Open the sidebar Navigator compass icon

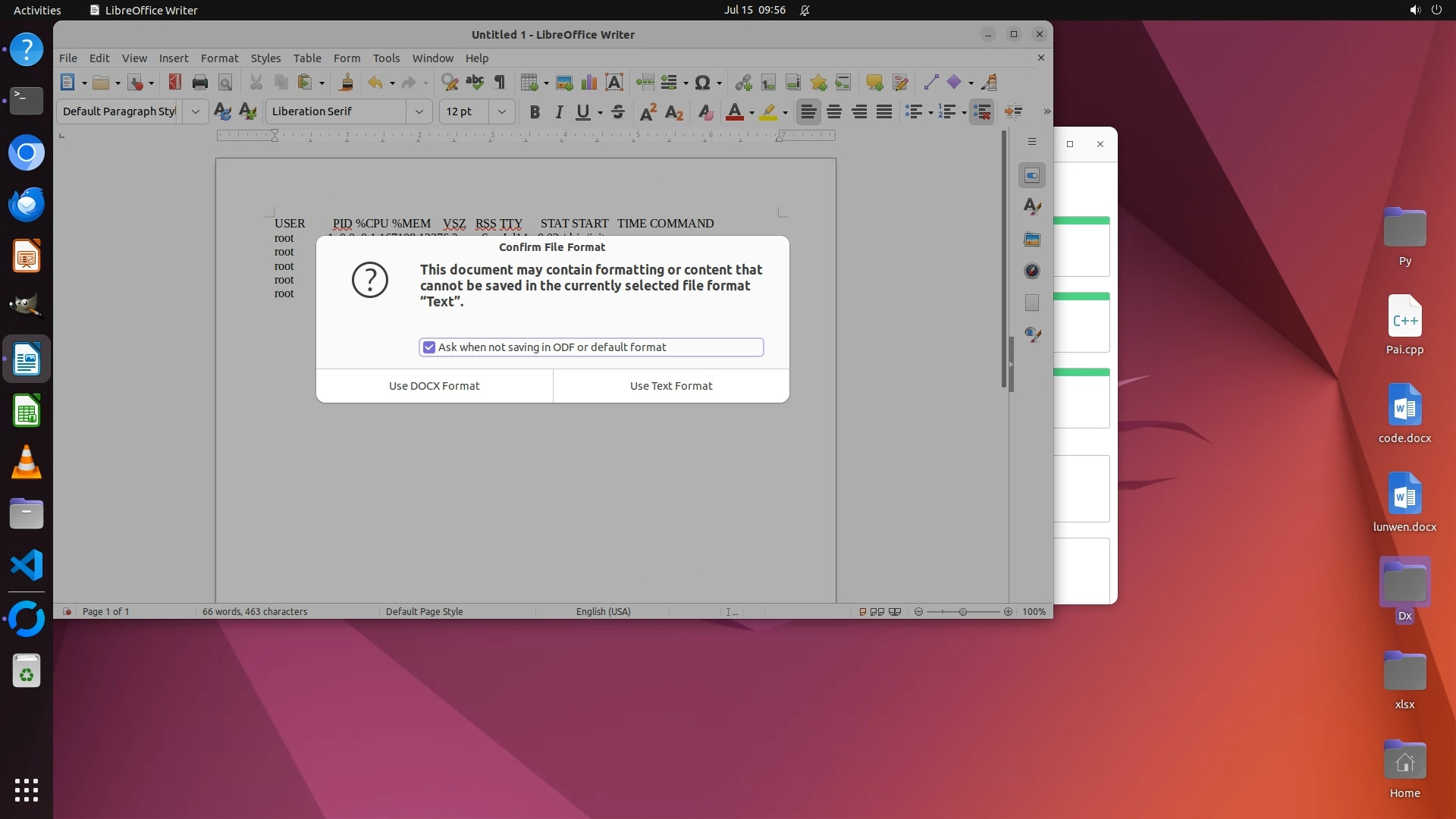[x=1032, y=271]
